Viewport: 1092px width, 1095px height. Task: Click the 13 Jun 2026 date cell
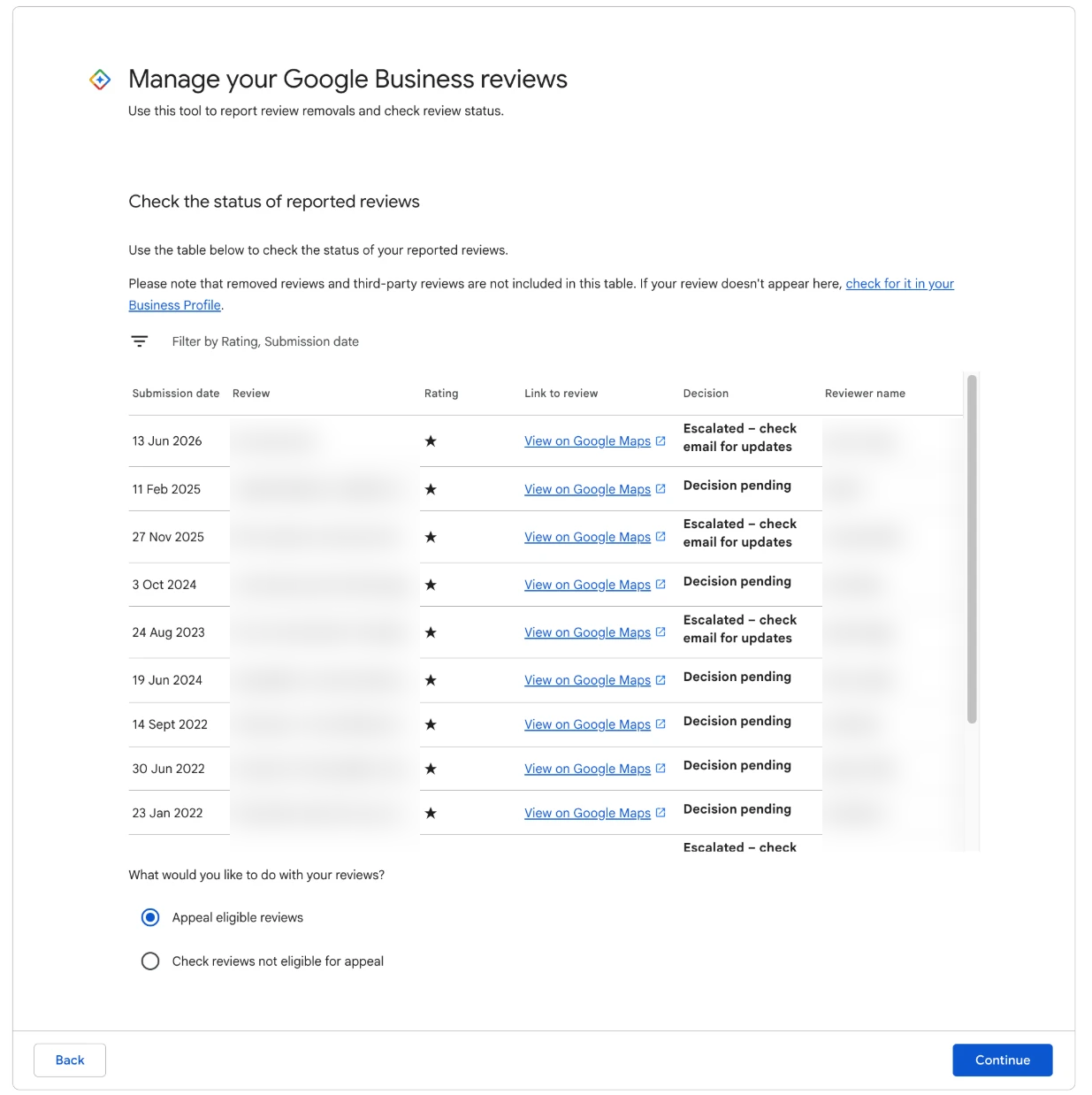click(167, 440)
